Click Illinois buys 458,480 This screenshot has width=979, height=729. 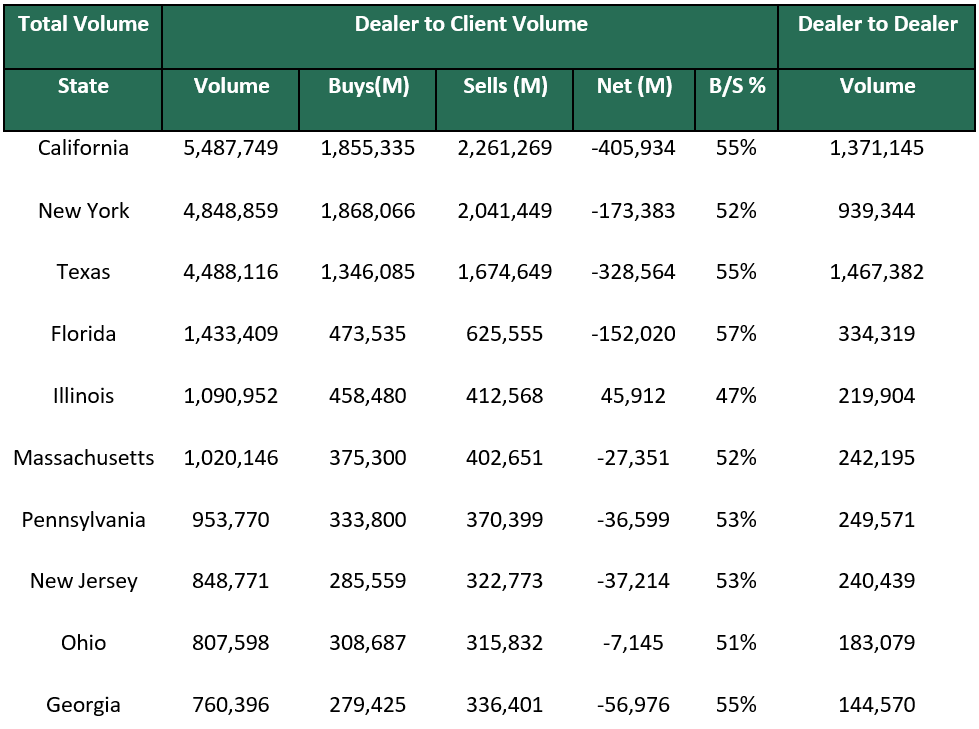point(368,396)
